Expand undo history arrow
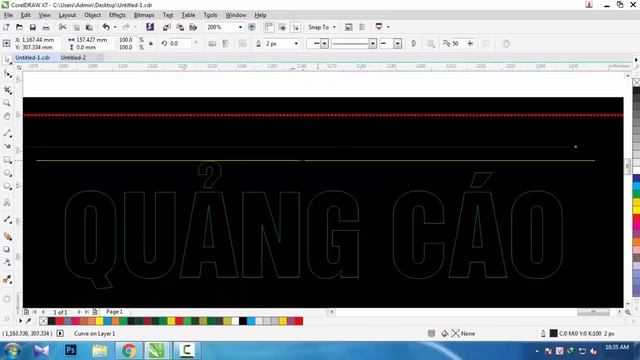 [x=115, y=27]
